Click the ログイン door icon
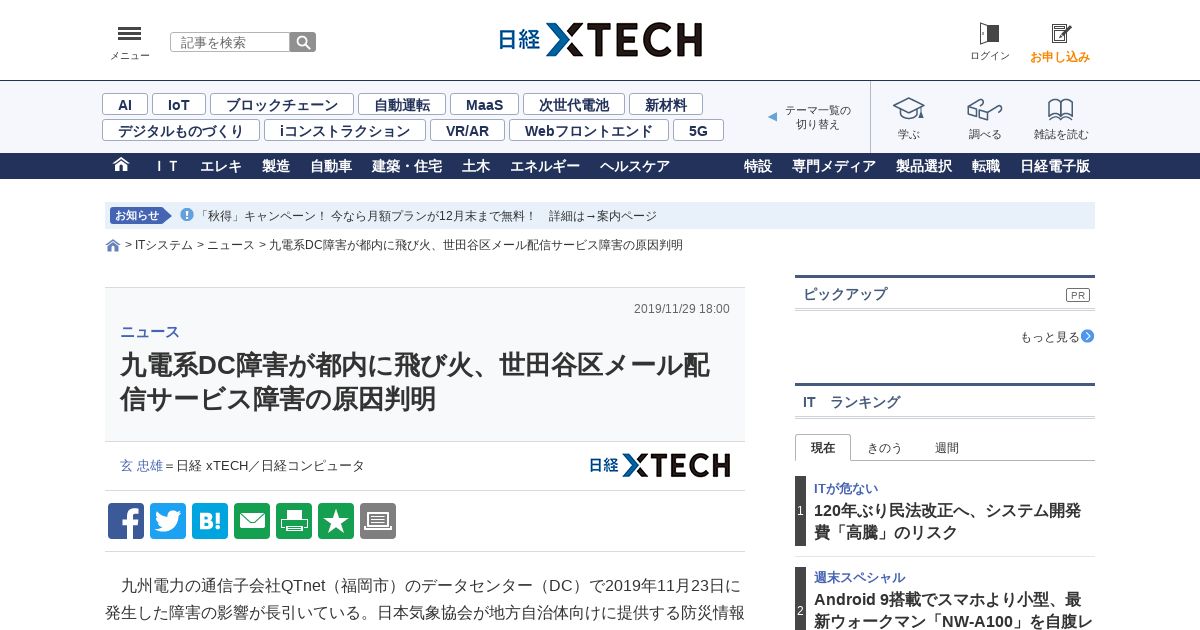1200x630 pixels. pyautogui.click(x=989, y=34)
